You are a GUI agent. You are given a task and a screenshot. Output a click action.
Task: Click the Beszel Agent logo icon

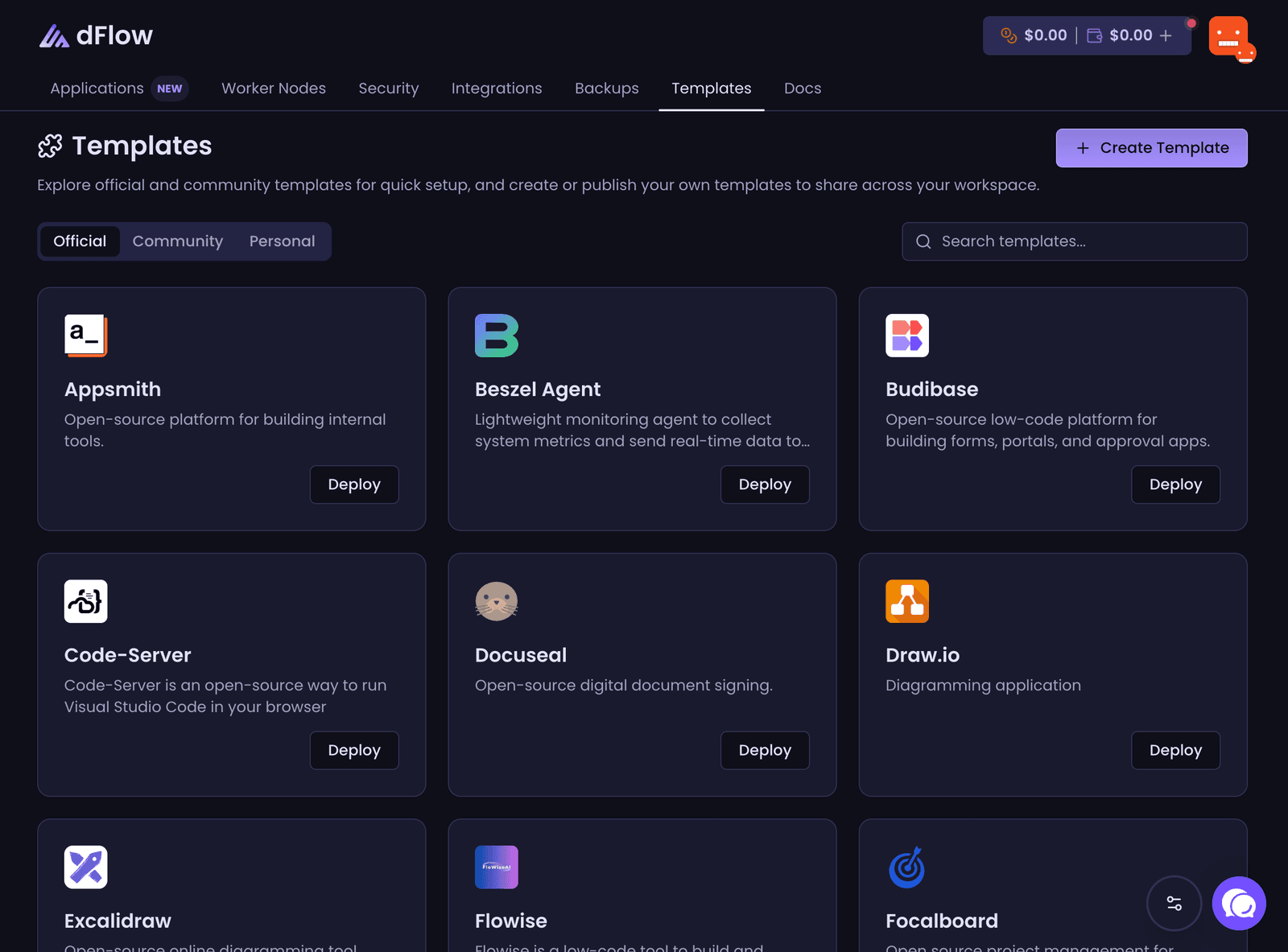coord(497,336)
